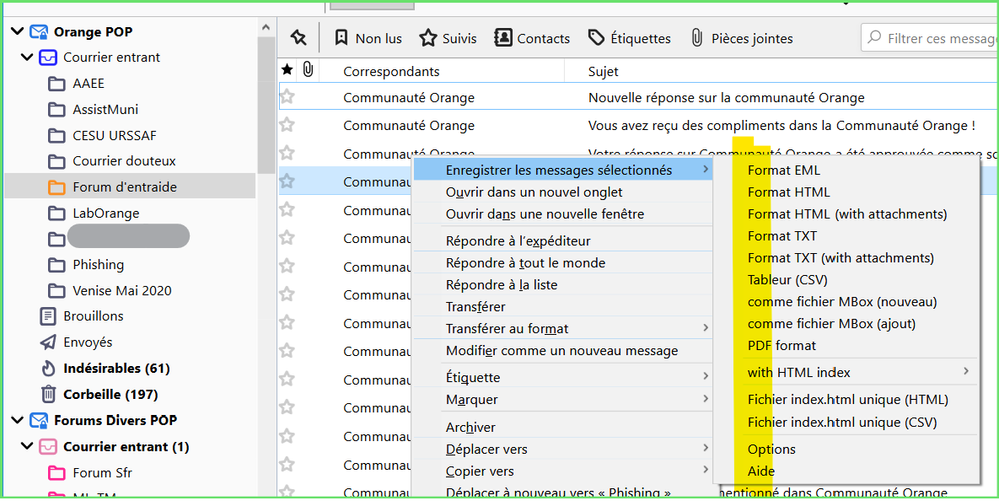
Task: Star the 'Vous avez reçu des compliments' message
Action: click(287, 125)
